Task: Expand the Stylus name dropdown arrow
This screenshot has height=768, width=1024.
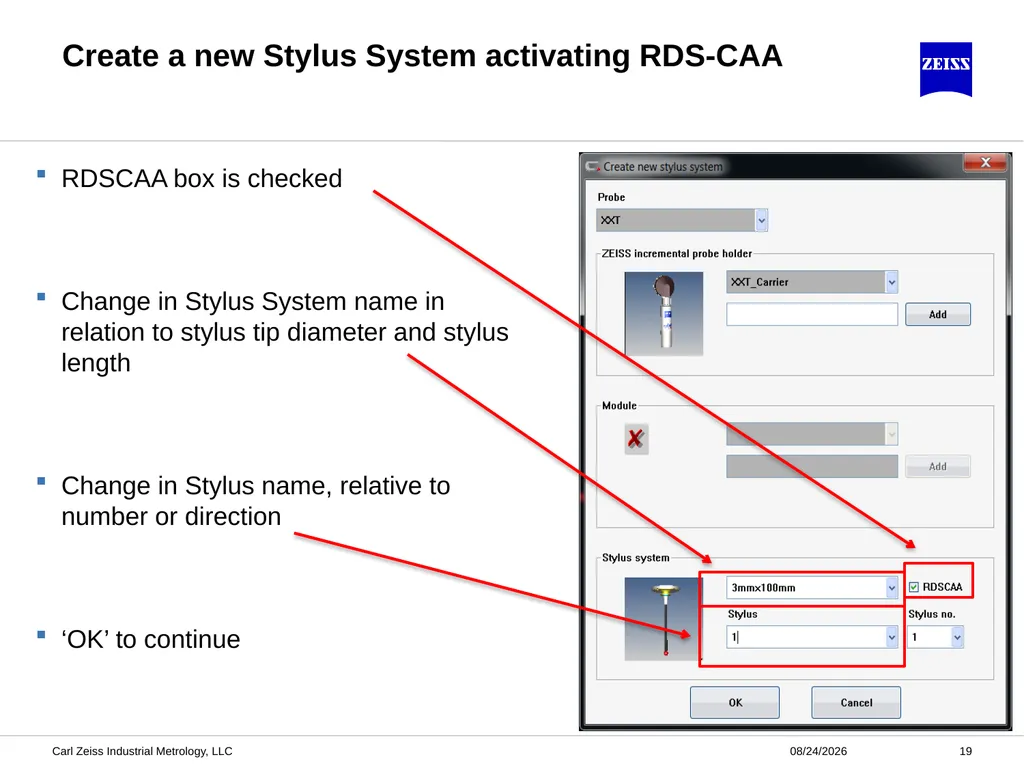Action: click(x=891, y=637)
